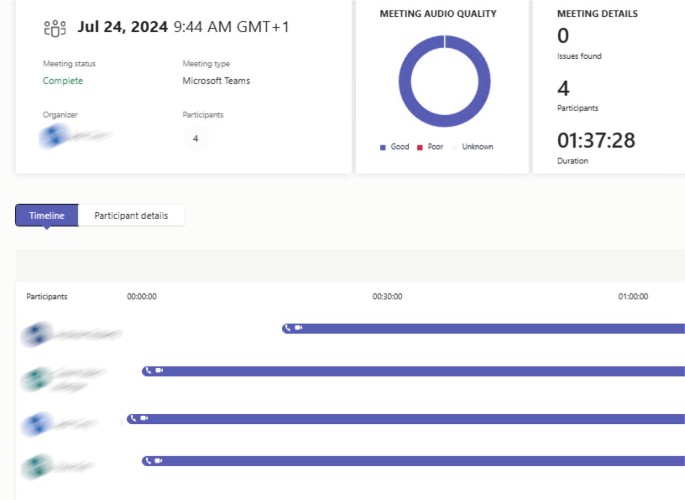685x500 pixels.
Task: Switch to the Timeline tab
Action: click(x=47, y=215)
